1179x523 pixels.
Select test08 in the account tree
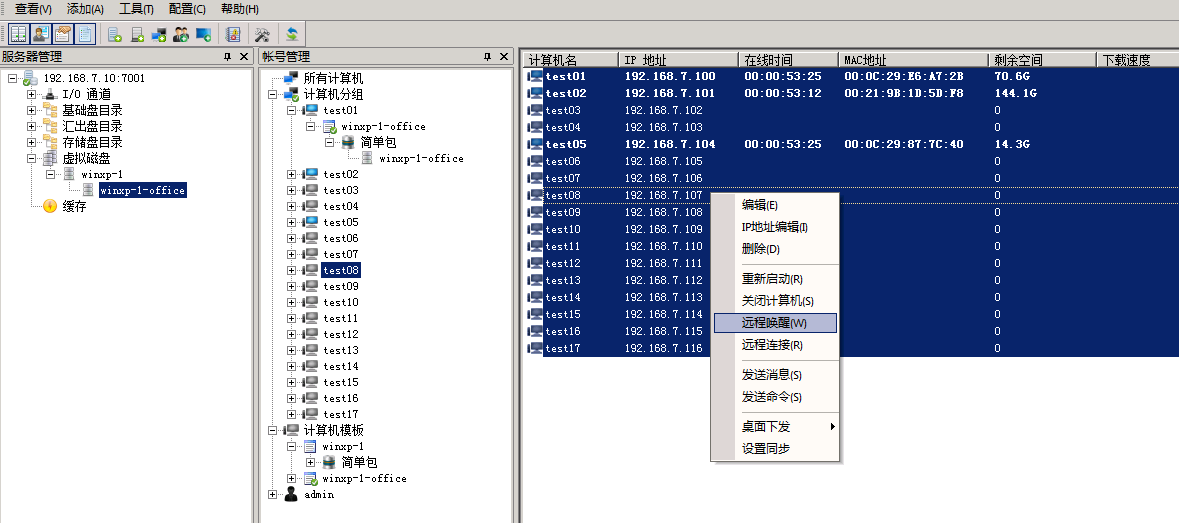click(341, 270)
